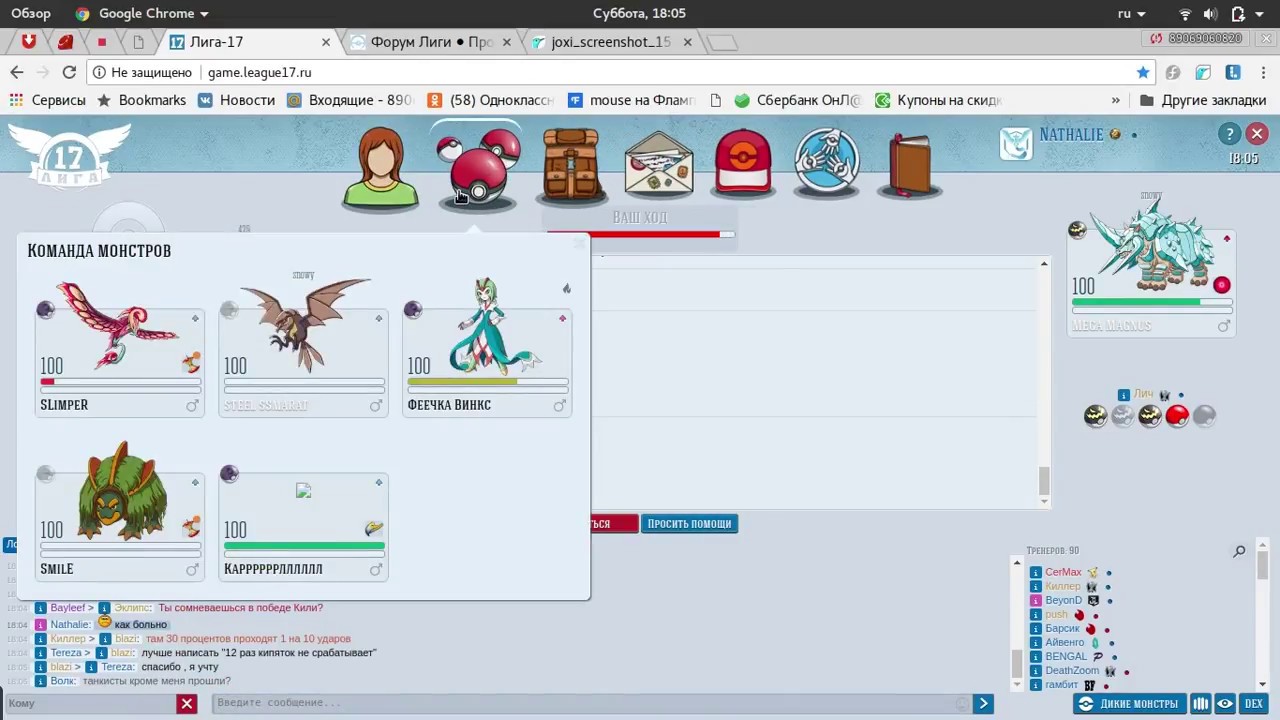Screen dimensions: 1280x720
Task: Open the Bookmarks bookmark item
Action: click(141, 100)
